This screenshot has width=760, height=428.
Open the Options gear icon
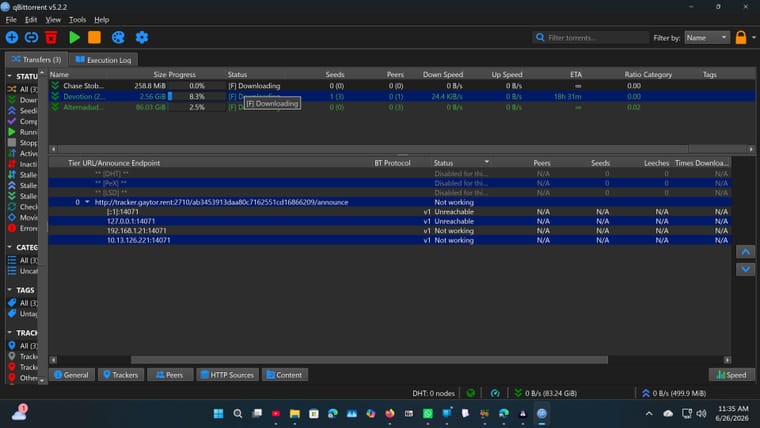coord(142,37)
